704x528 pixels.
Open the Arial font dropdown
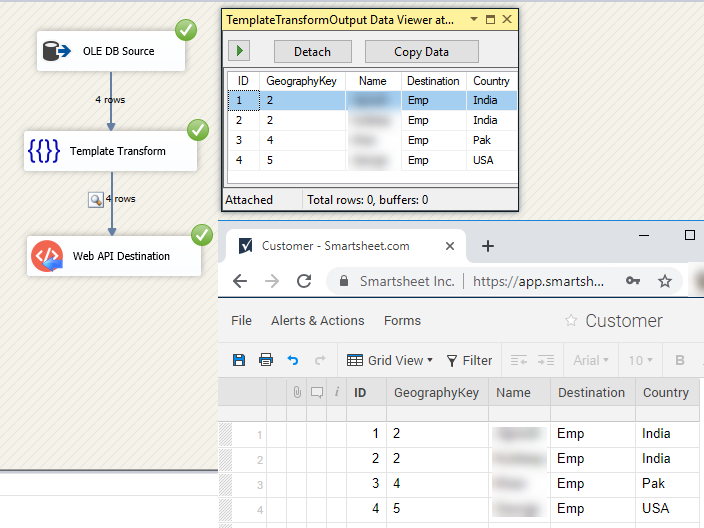(x=591, y=360)
